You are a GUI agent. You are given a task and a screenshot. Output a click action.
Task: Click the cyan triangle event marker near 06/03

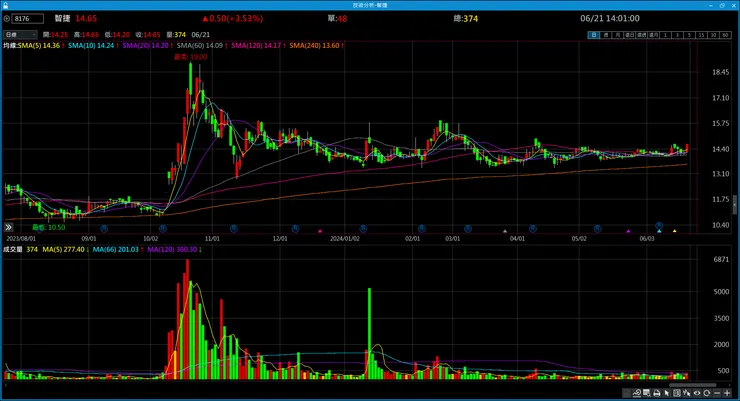pyautogui.click(x=659, y=231)
